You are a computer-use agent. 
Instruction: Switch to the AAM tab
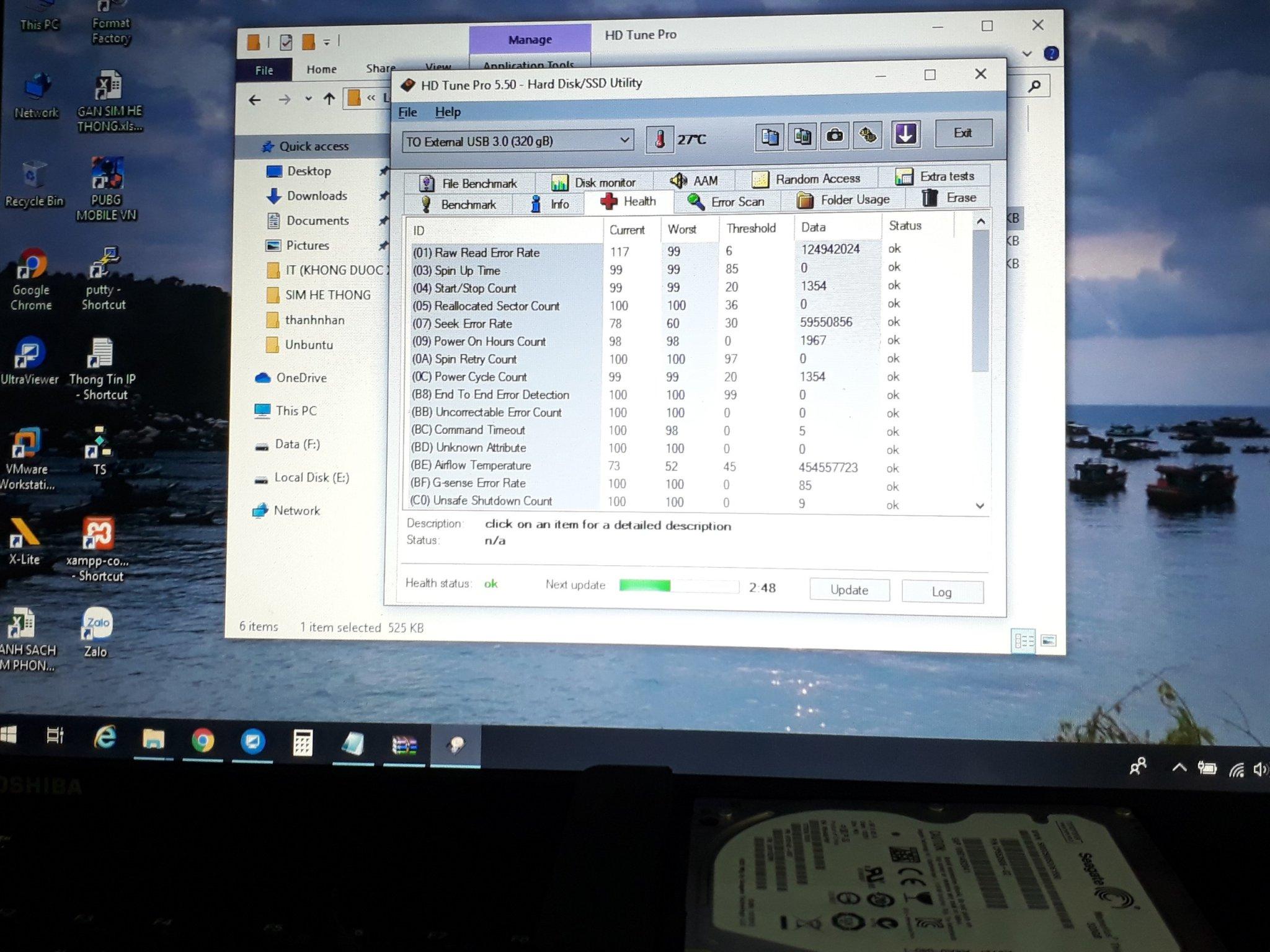click(695, 180)
